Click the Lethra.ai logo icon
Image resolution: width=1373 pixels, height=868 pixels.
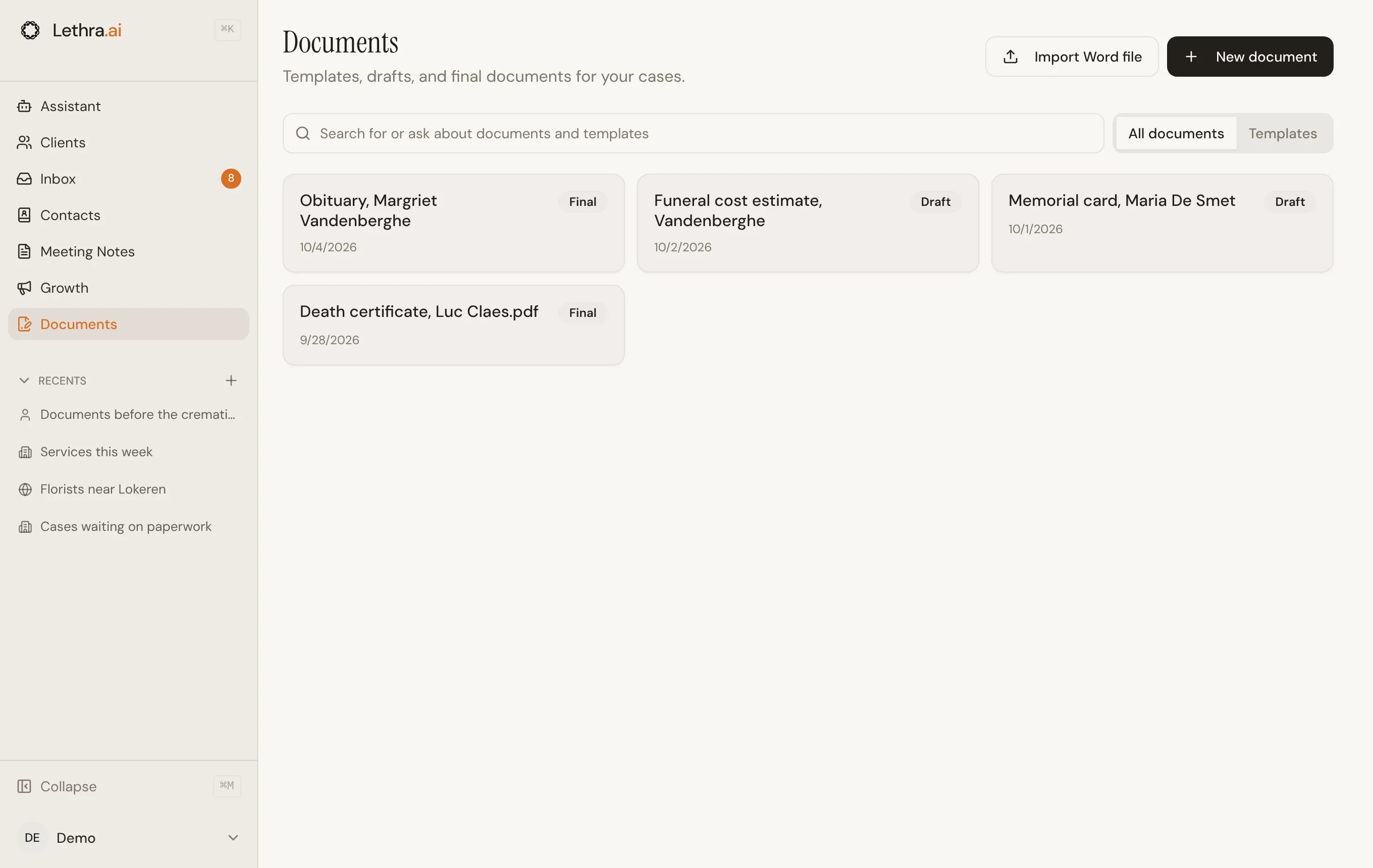coord(30,30)
